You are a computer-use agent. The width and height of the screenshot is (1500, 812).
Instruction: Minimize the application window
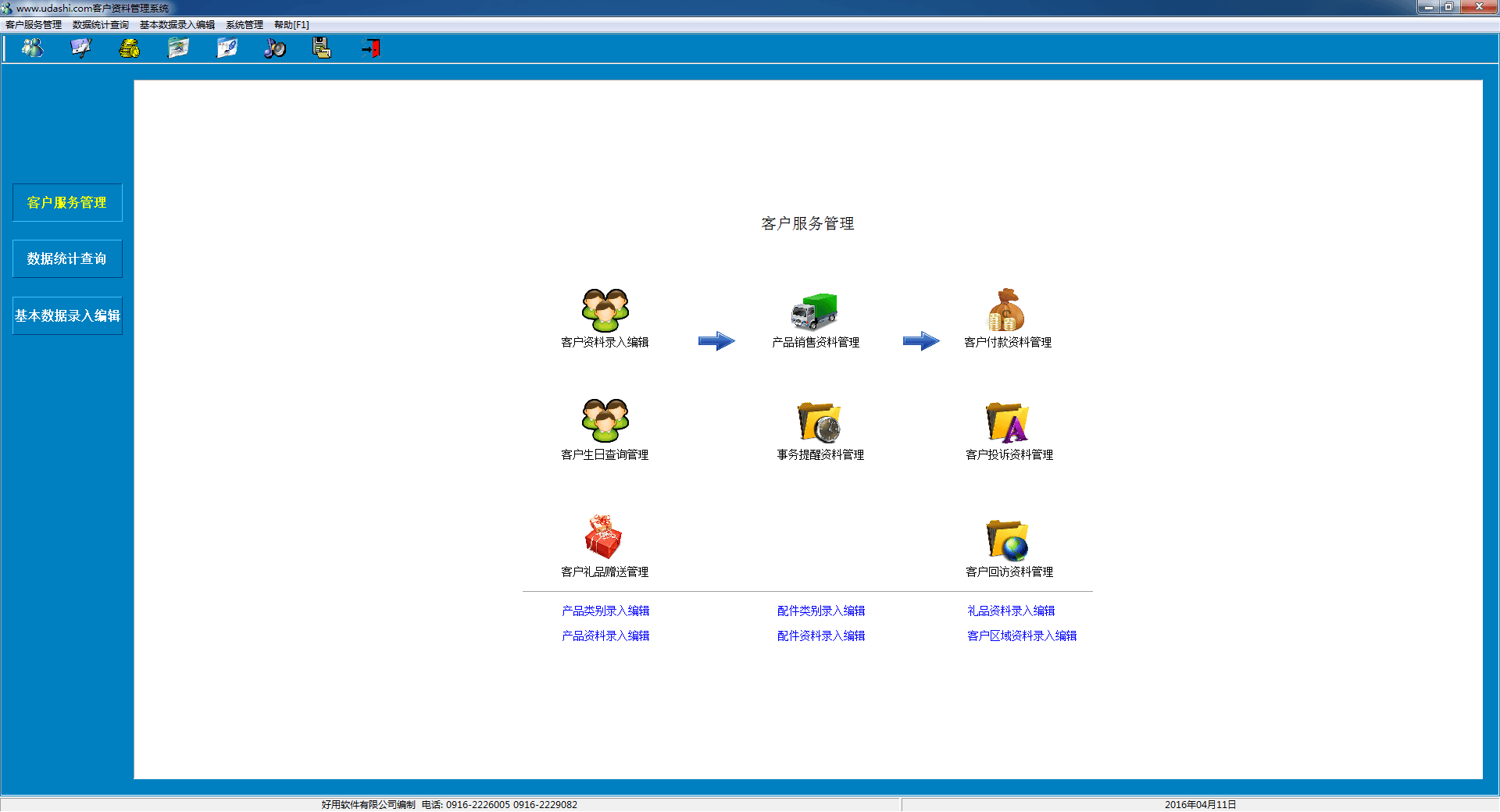point(1429,7)
